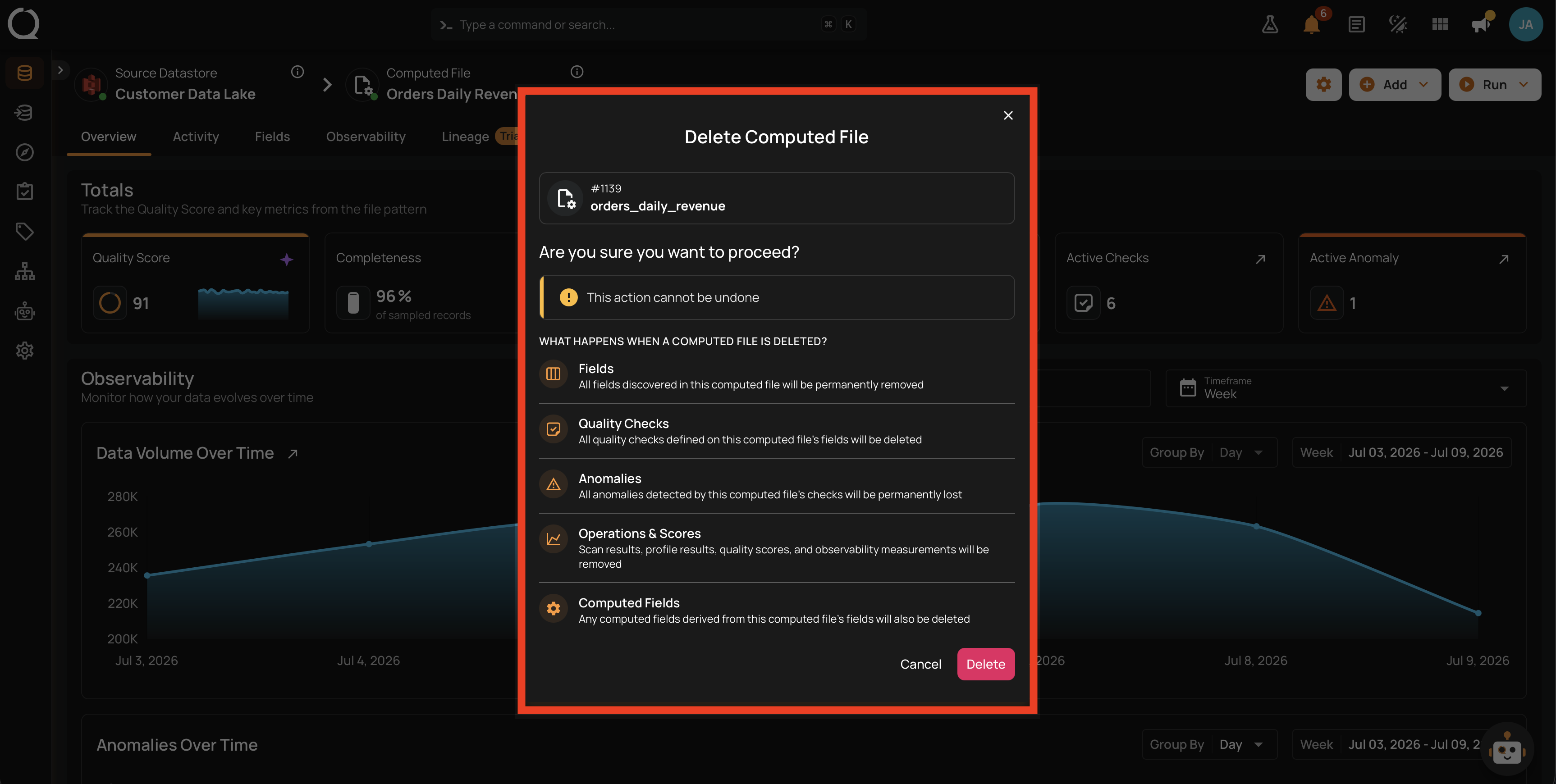Open the lab flask icon in top bar
The image size is (1556, 784).
tap(1270, 24)
